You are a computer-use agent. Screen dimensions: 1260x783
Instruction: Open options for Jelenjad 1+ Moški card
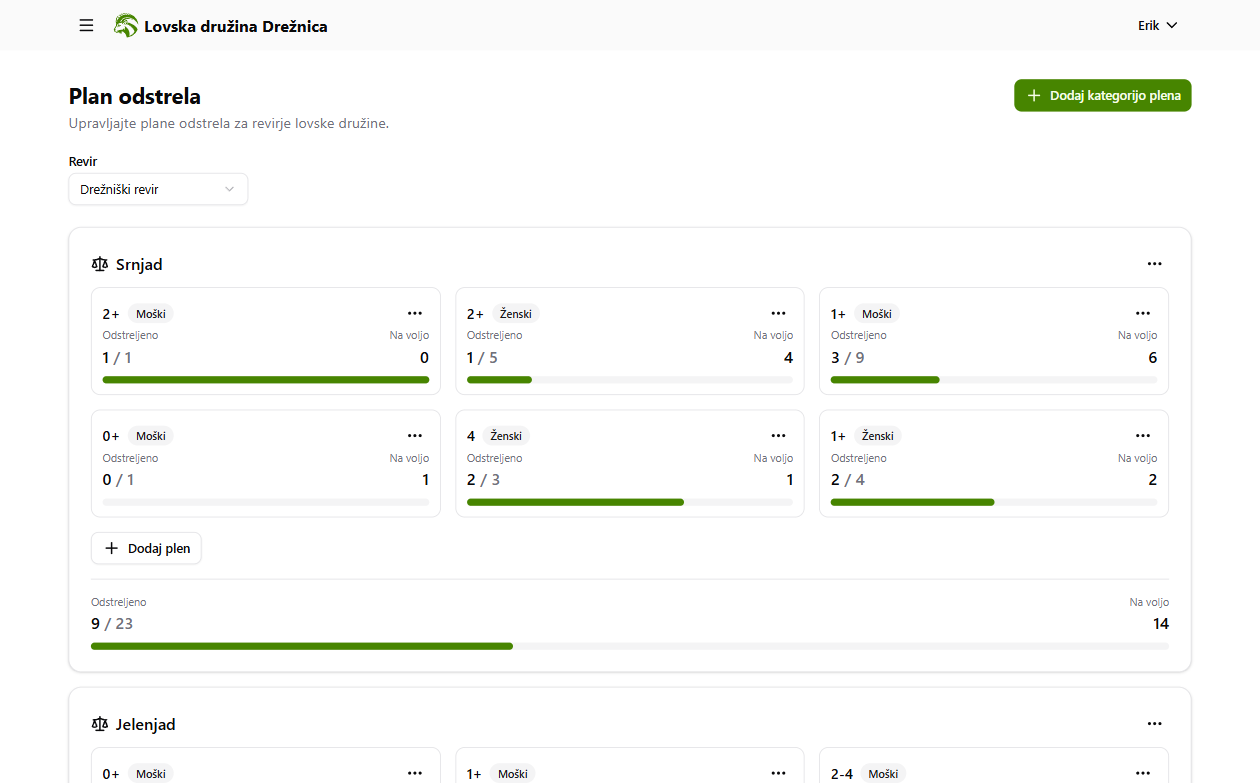778,773
